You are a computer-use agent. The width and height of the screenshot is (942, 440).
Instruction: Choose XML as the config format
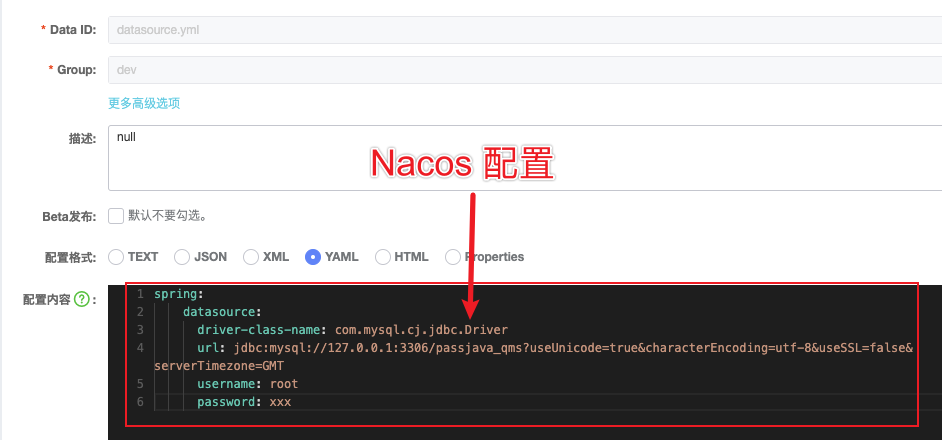tap(251, 257)
